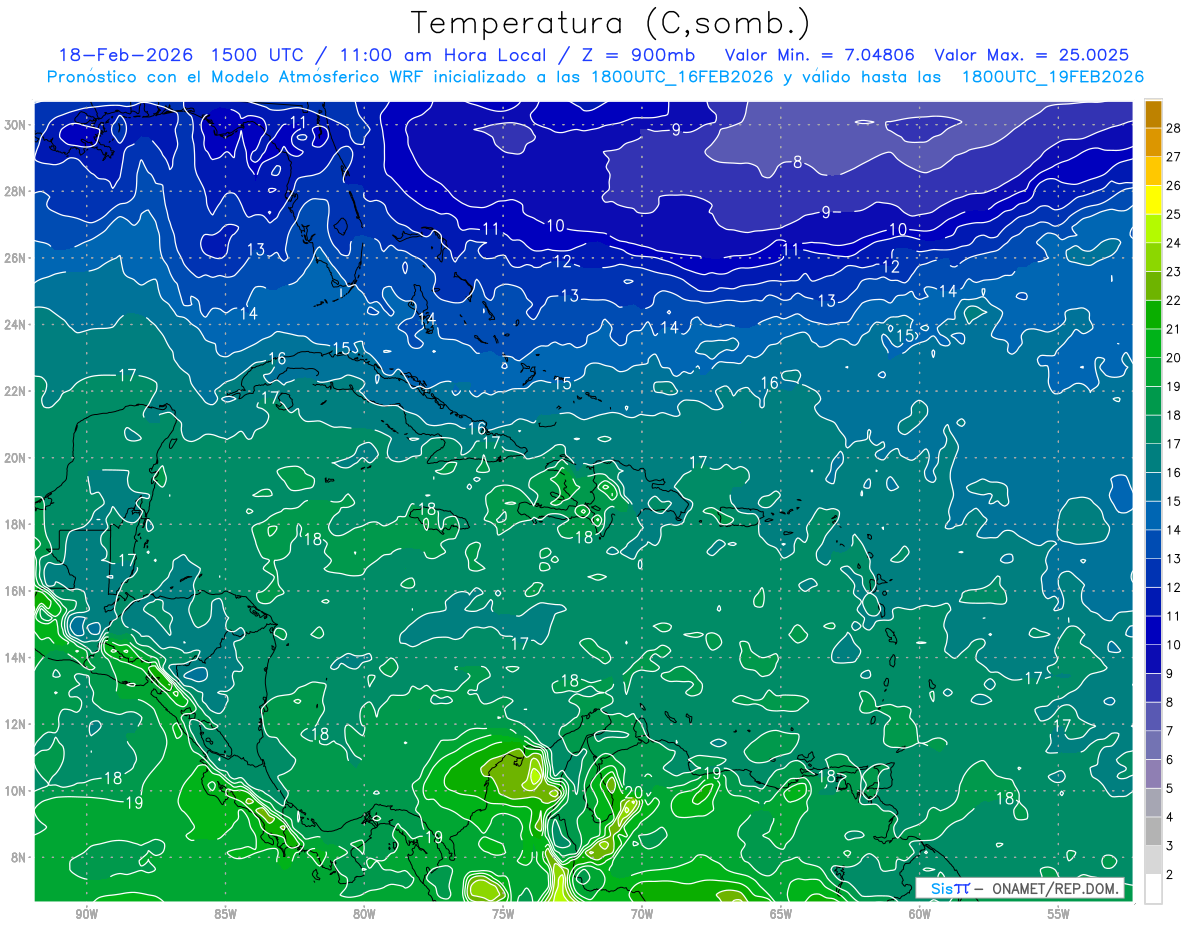Viewport: 1200px width, 927px height.
Task: Click the "7" label on the color bar
Action: click(1170, 732)
